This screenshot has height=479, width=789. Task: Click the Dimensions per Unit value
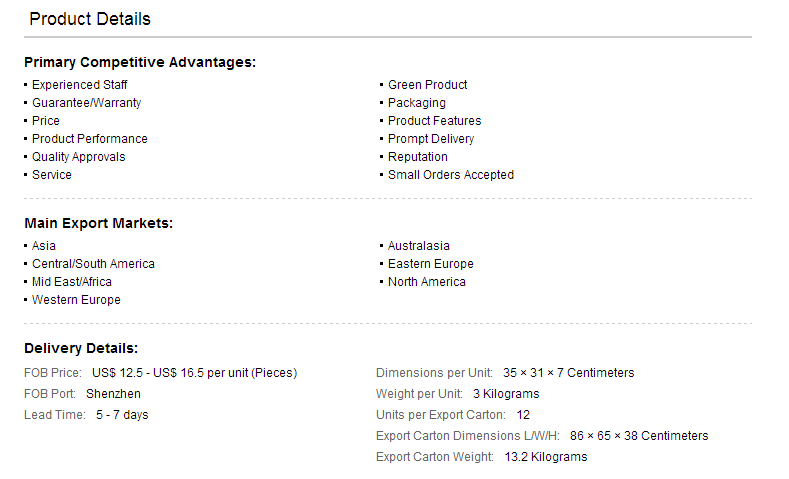click(568, 373)
